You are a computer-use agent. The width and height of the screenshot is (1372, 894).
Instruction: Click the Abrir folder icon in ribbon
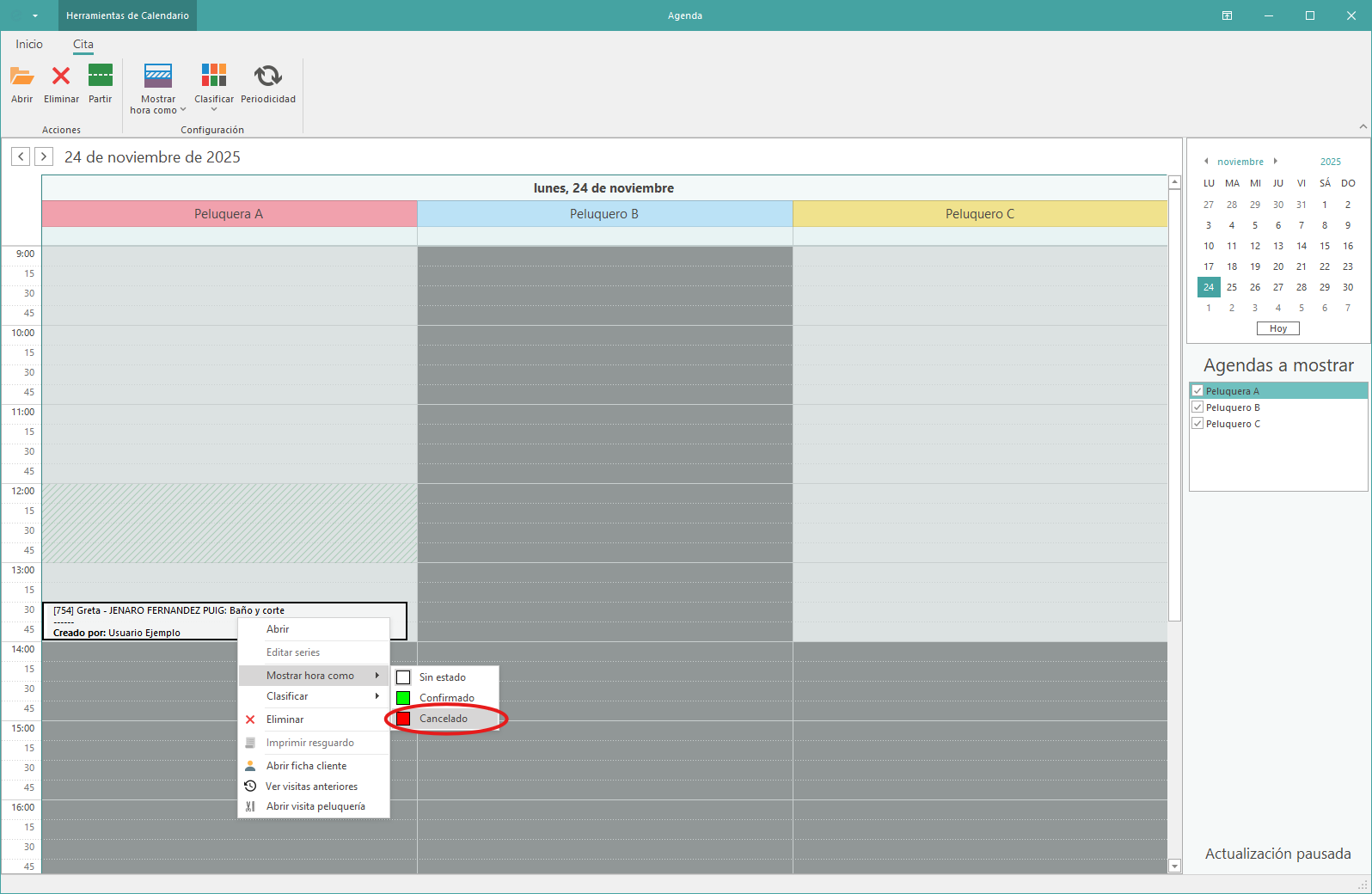[21, 77]
